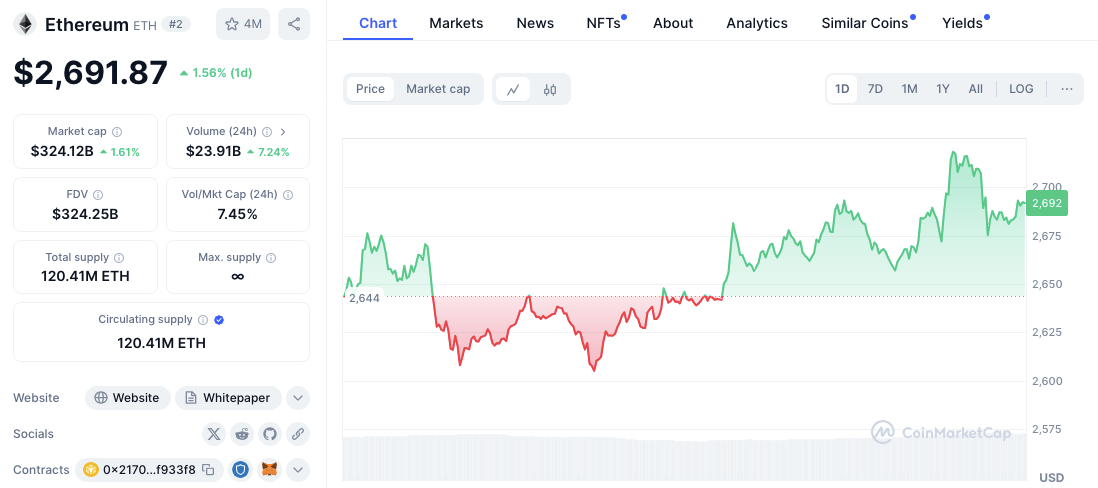Open chart more options ellipsis
The width and height of the screenshot is (1098, 488).
point(1066,89)
